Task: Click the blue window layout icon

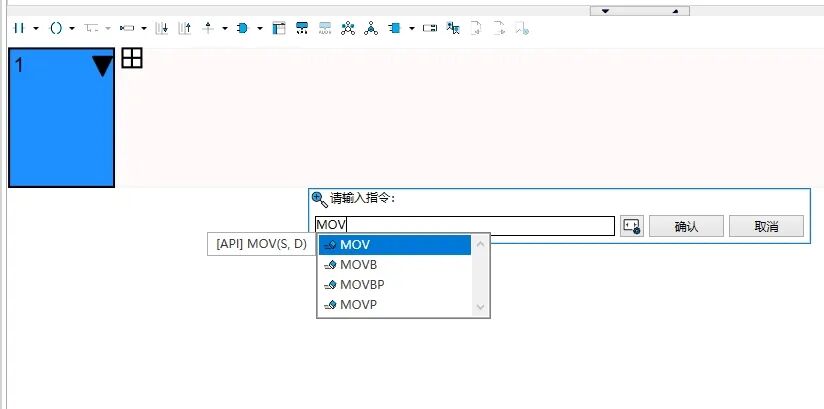Action: (x=279, y=28)
